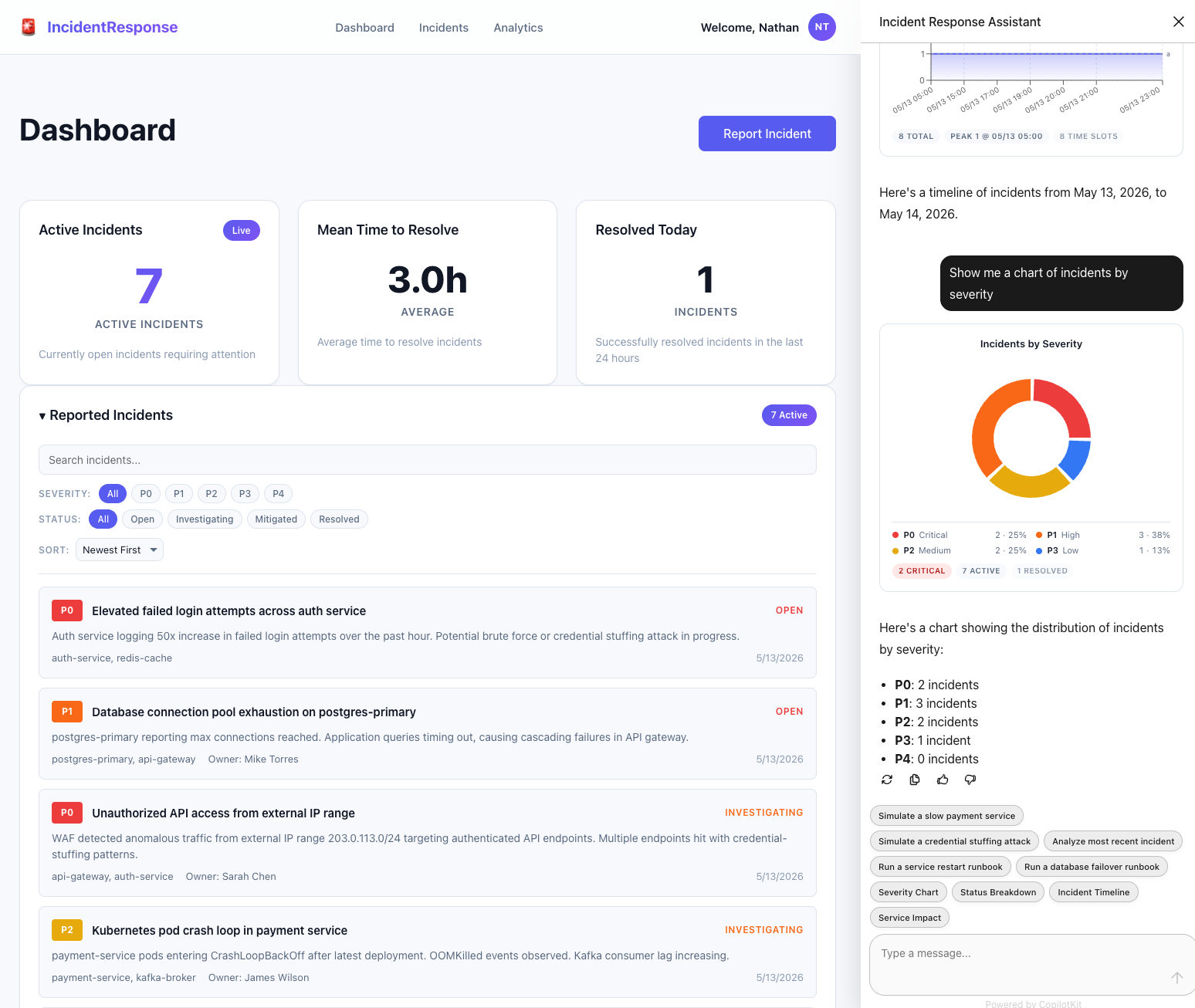Click the Report Incident button
This screenshot has height=1008, width=1195.
(767, 134)
